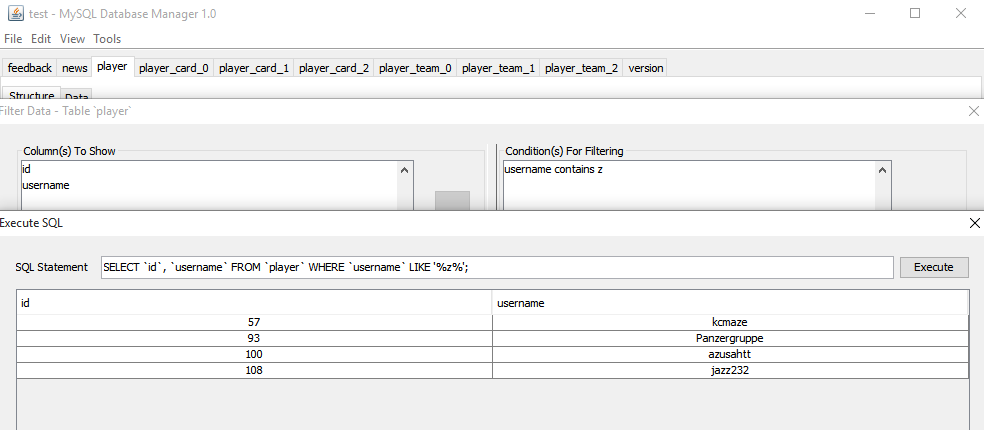Click the Execute button

click(934, 267)
